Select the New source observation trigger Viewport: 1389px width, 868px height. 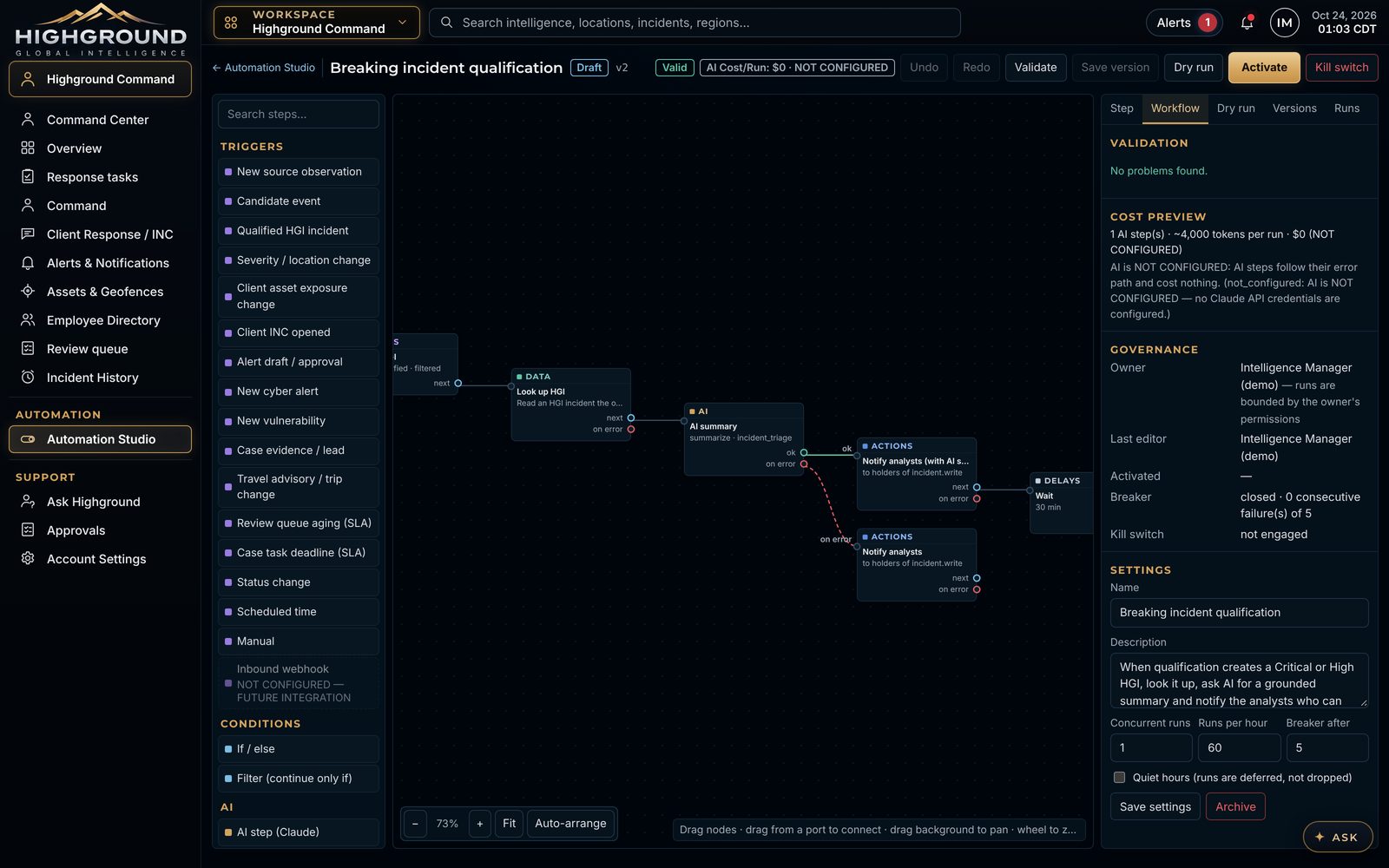[x=299, y=172]
